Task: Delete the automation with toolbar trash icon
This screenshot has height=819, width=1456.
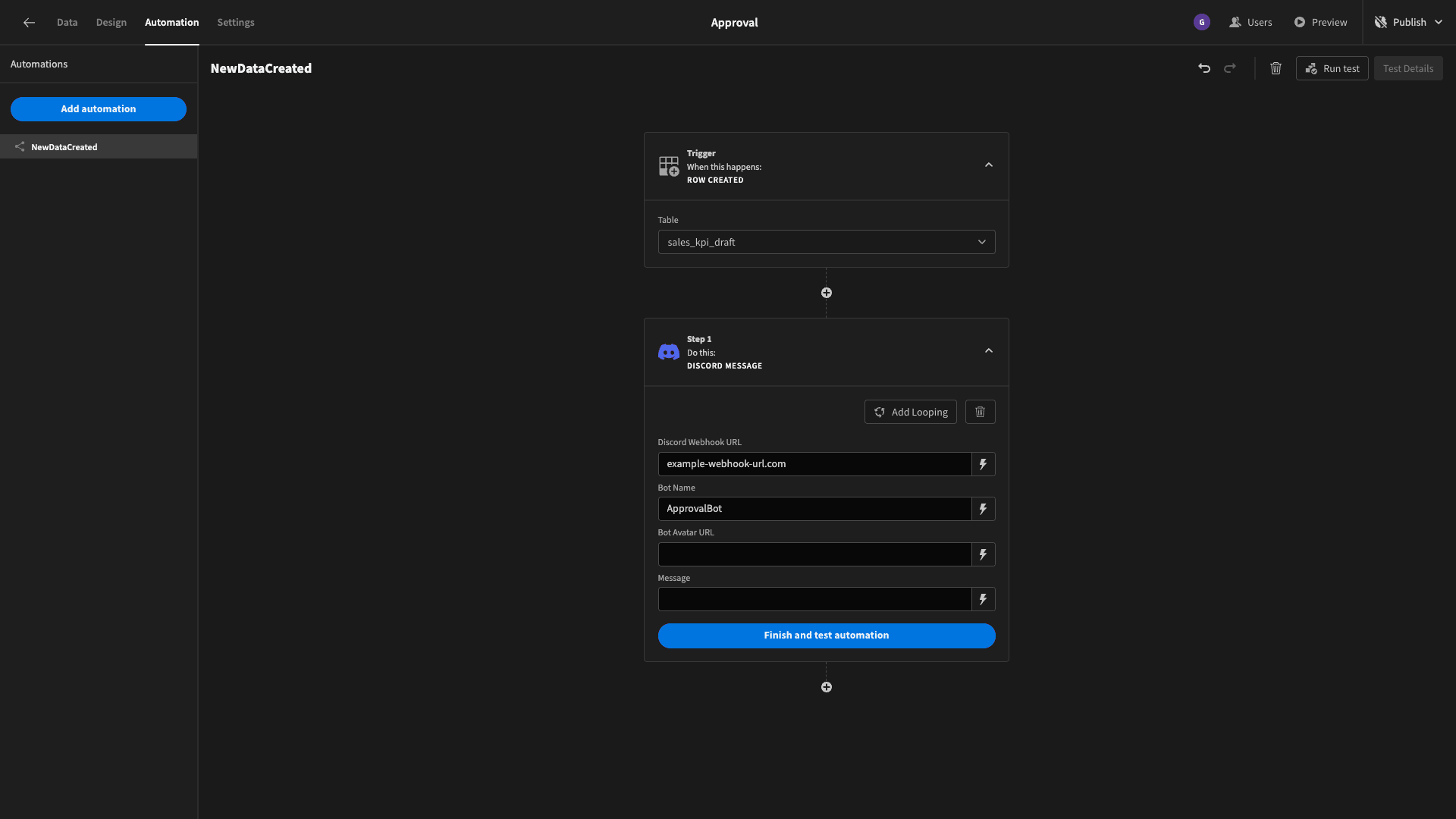Action: click(x=1276, y=68)
